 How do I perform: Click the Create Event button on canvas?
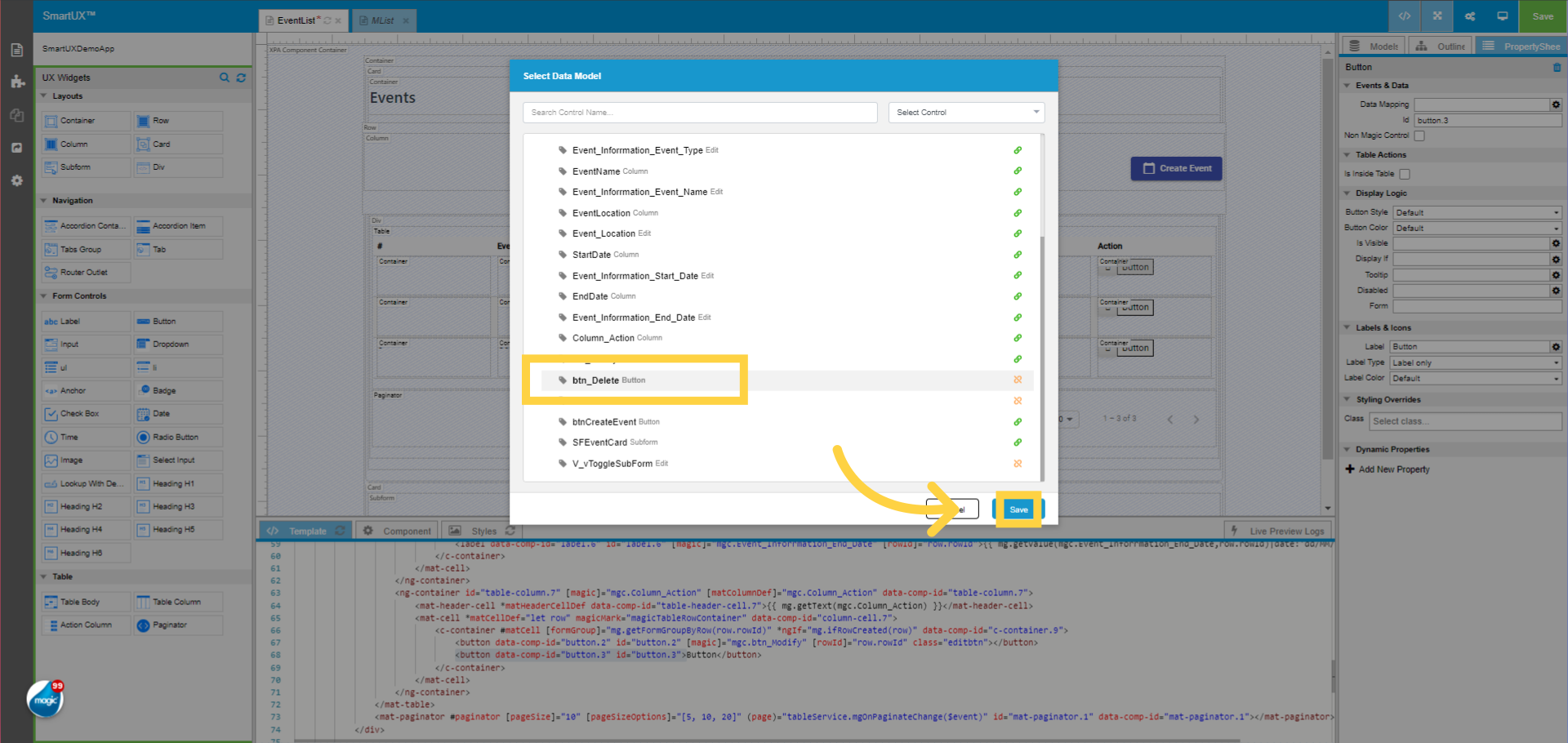pyautogui.click(x=1176, y=168)
